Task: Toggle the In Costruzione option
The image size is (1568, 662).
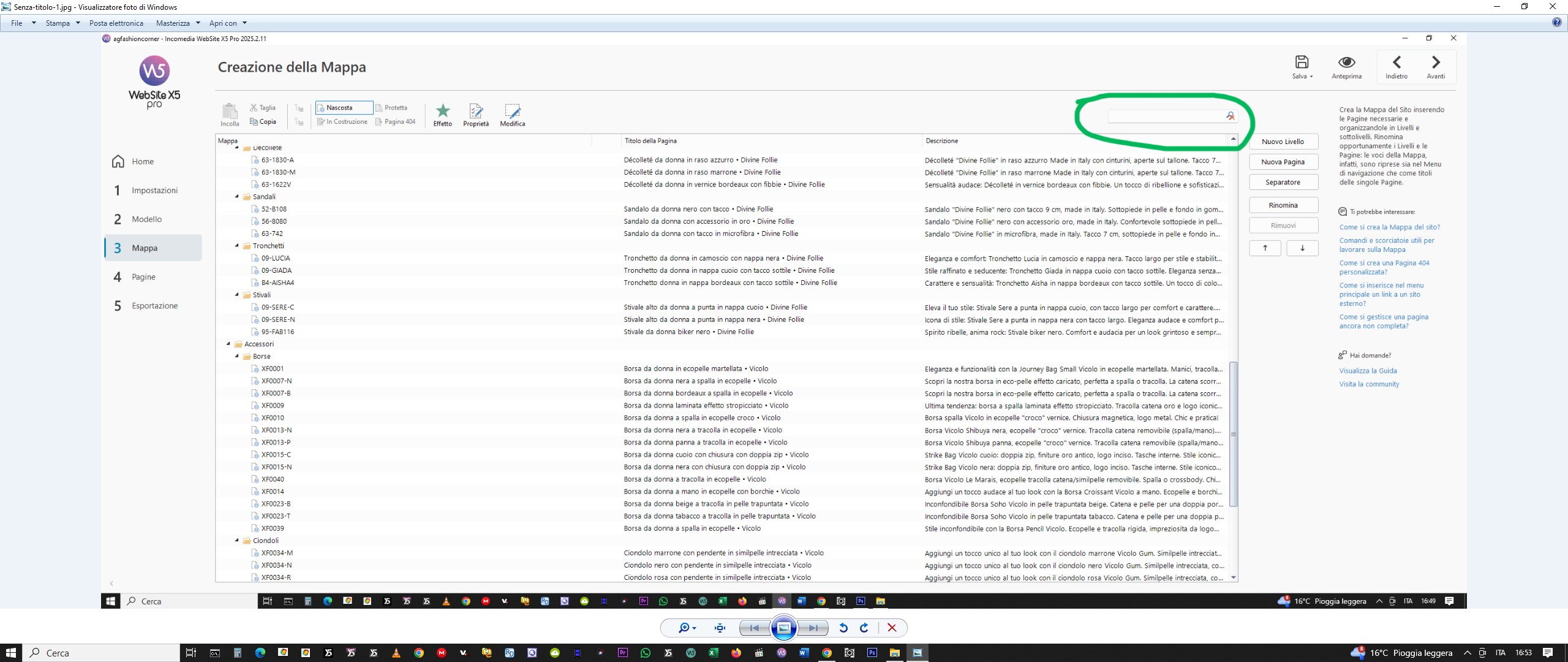Action: [x=343, y=122]
